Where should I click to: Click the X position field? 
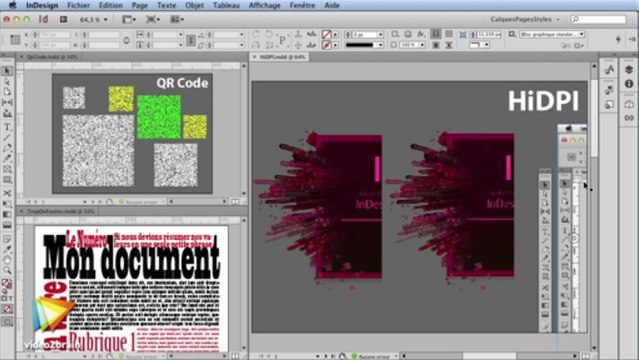(56, 35)
